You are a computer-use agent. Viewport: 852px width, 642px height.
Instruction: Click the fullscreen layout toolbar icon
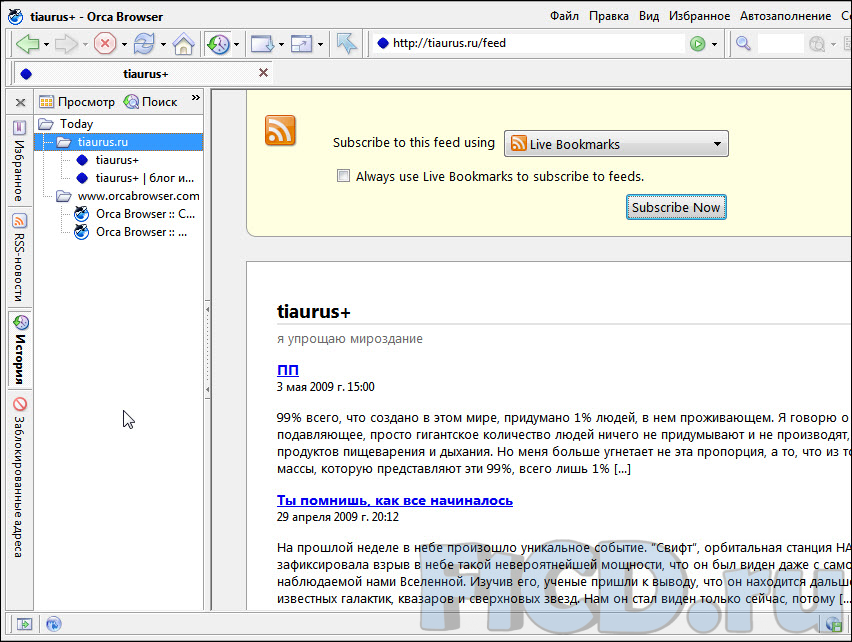pyautogui.click(x=302, y=43)
